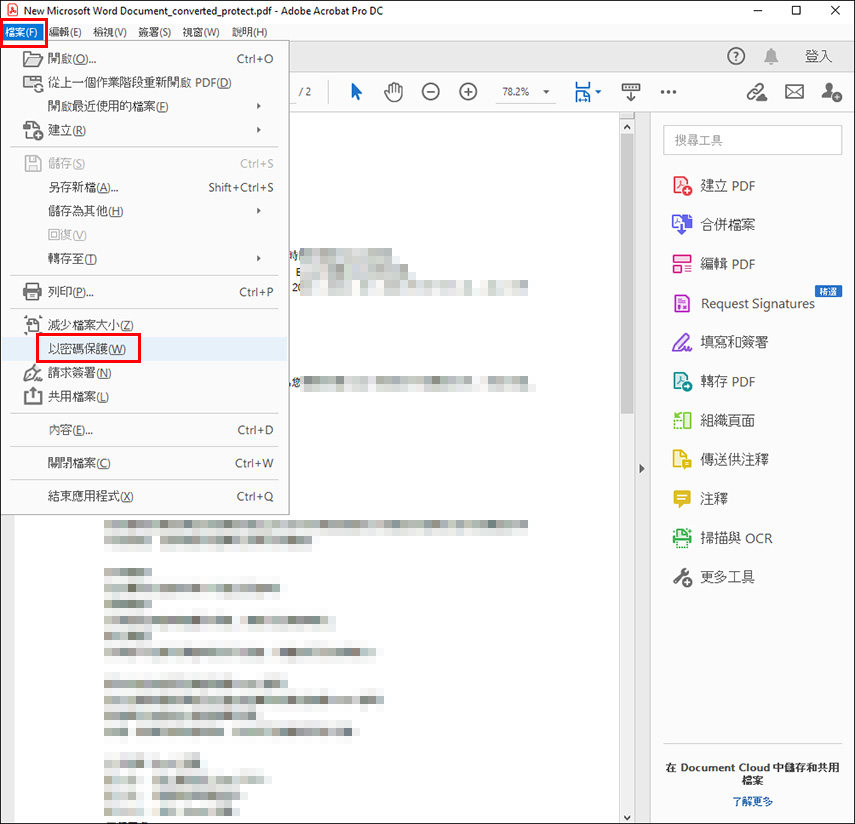Choose 結束應用程式 menu item

pos(144,496)
